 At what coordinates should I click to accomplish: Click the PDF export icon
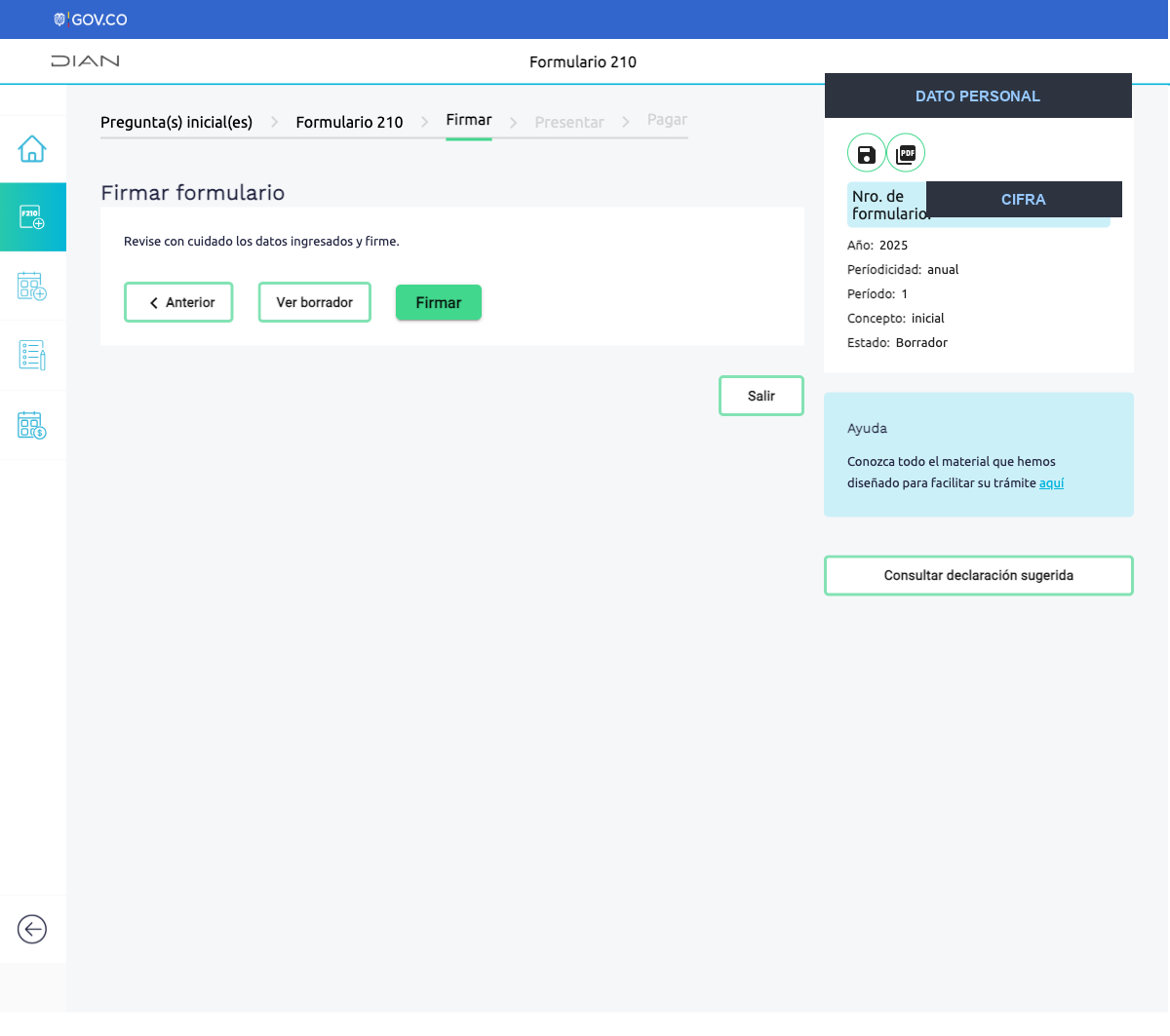click(906, 153)
